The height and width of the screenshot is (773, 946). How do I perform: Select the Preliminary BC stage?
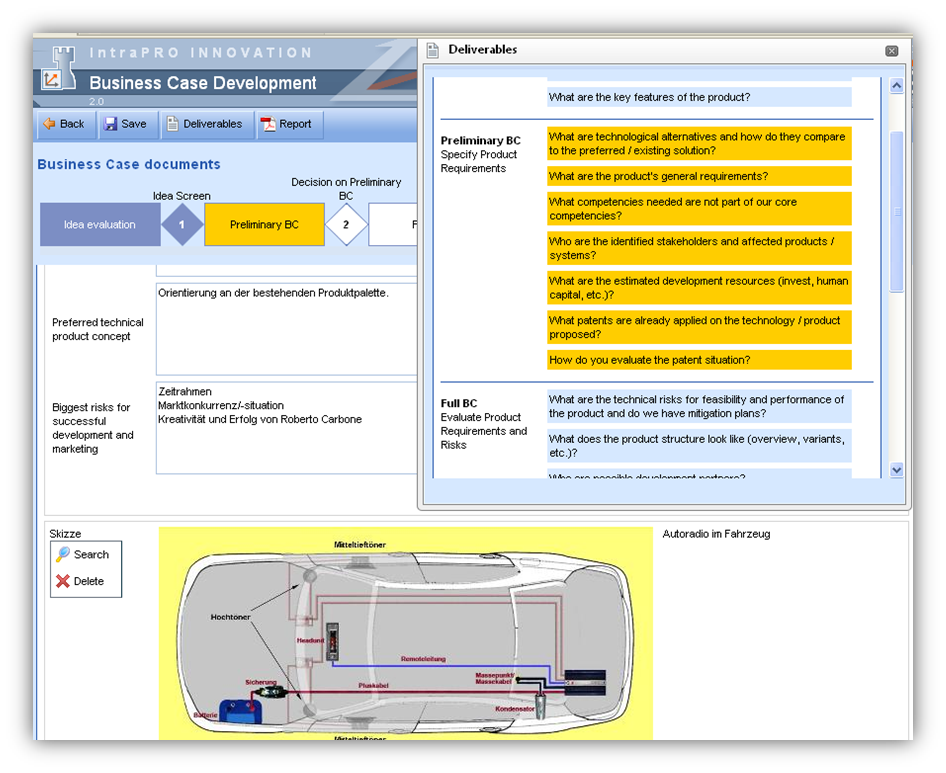pyautogui.click(x=264, y=224)
